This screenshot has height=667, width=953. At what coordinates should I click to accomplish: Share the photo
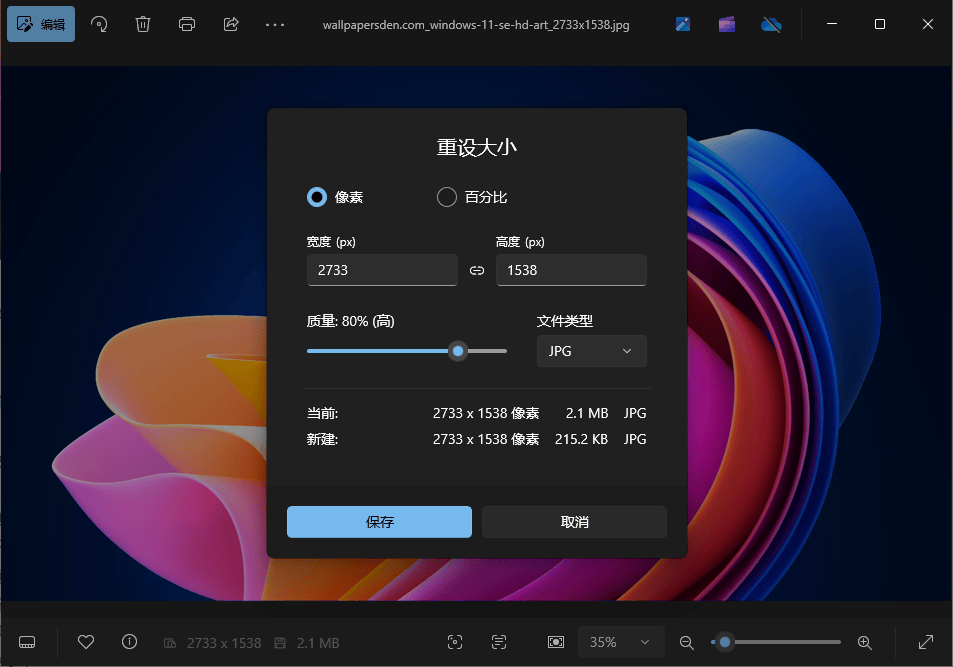pos(230,23)
